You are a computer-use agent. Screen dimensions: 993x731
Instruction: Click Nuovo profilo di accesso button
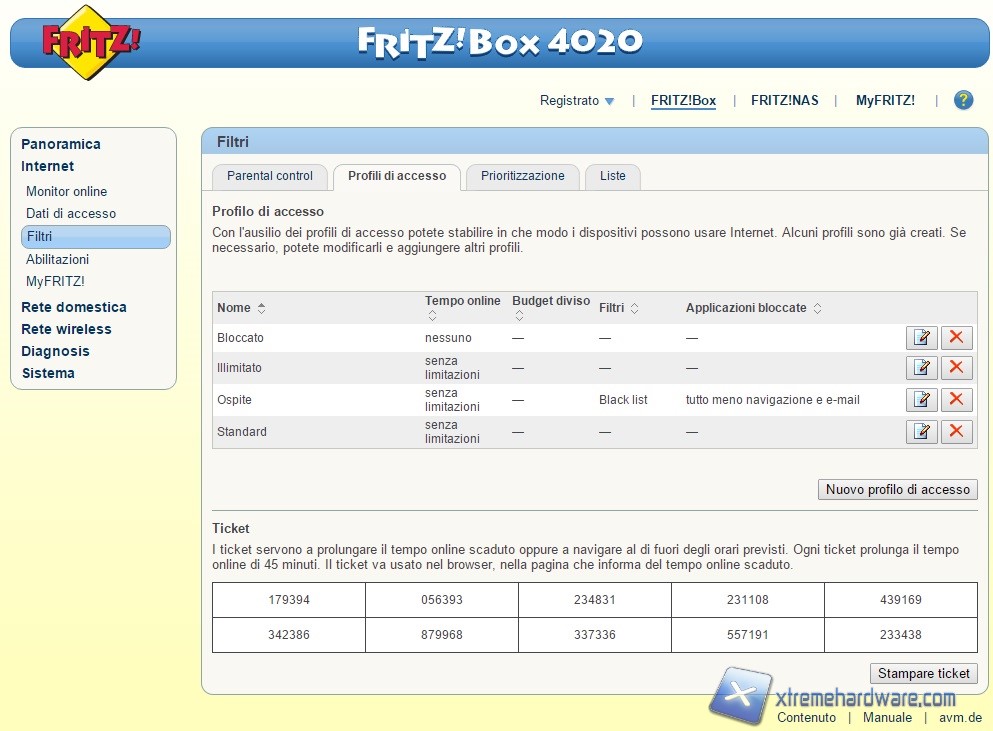click(x=897, y=489)
